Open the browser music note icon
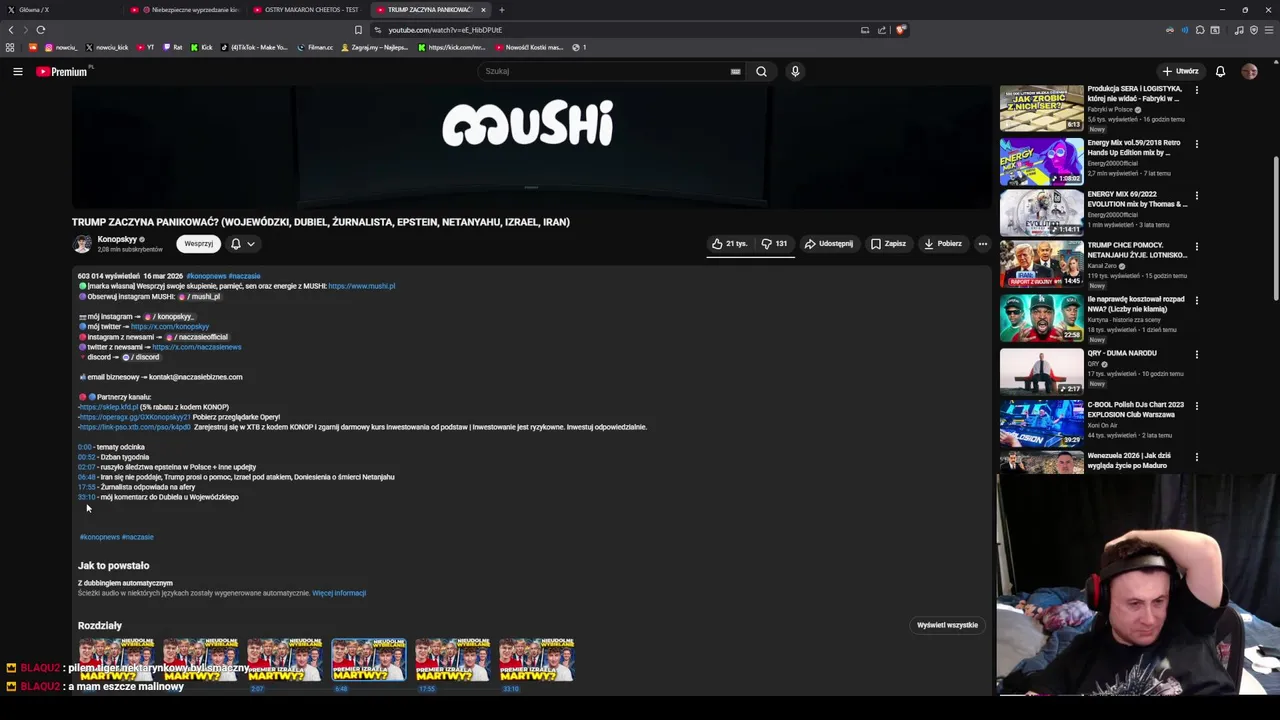The height and width of the screenshot is (720, 1280). coord(1239,30)
